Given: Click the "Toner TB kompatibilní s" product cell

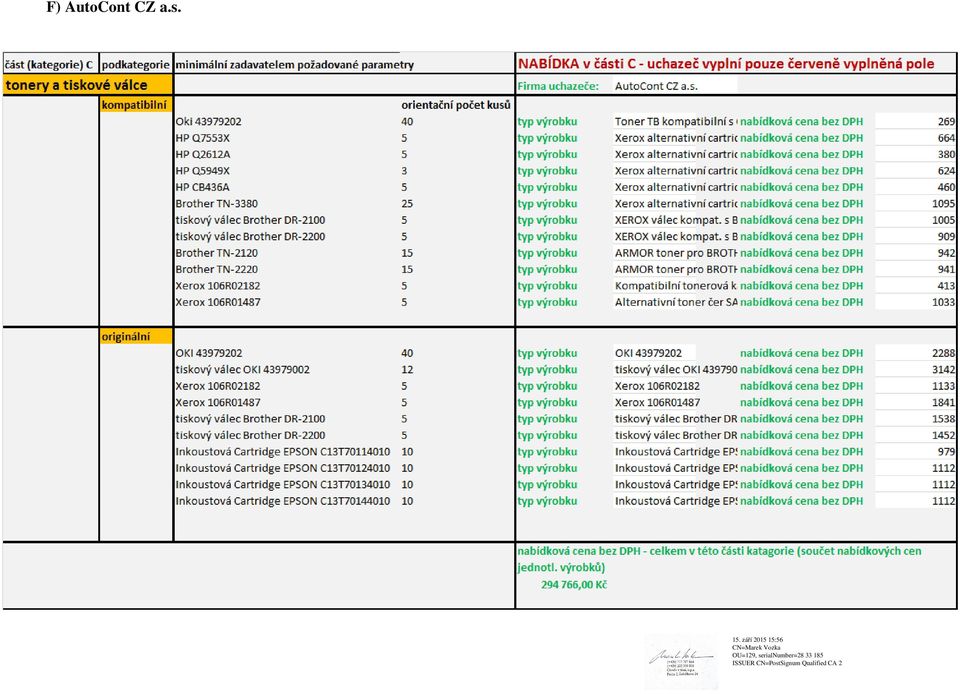Looking at the screenshot, I should click(676, 122).
